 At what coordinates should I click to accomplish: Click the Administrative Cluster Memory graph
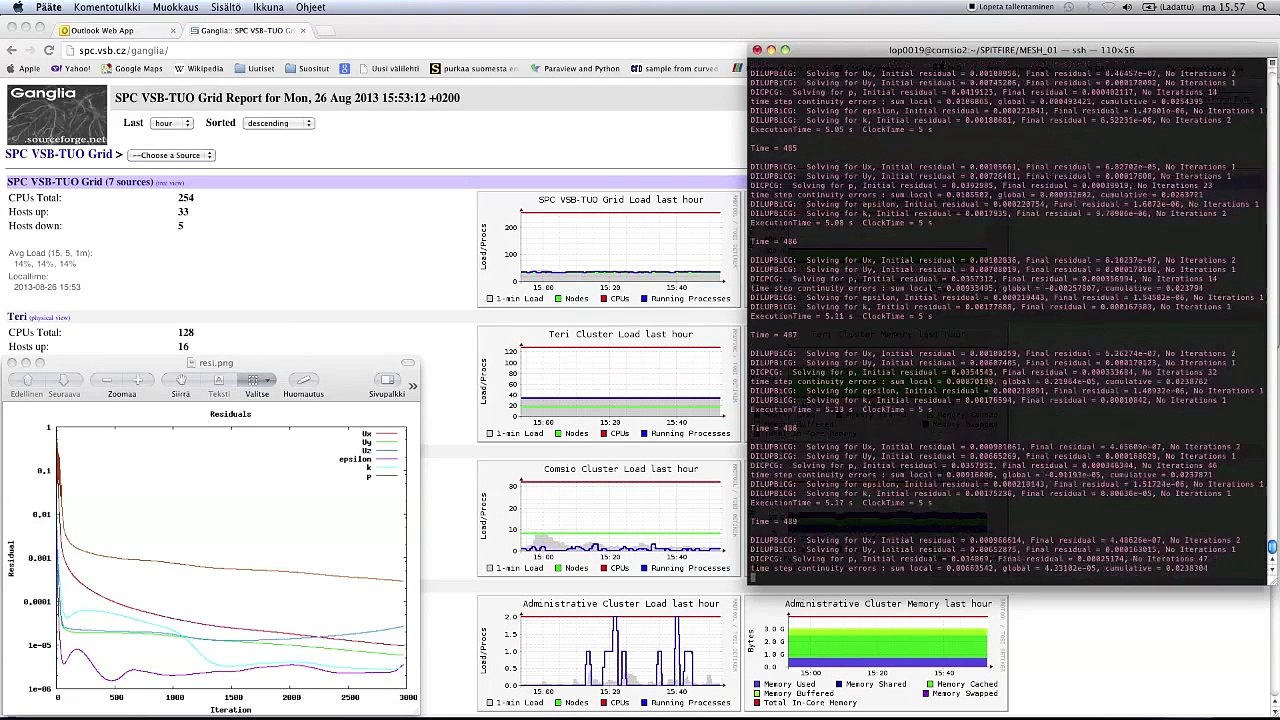coord(876,653)
